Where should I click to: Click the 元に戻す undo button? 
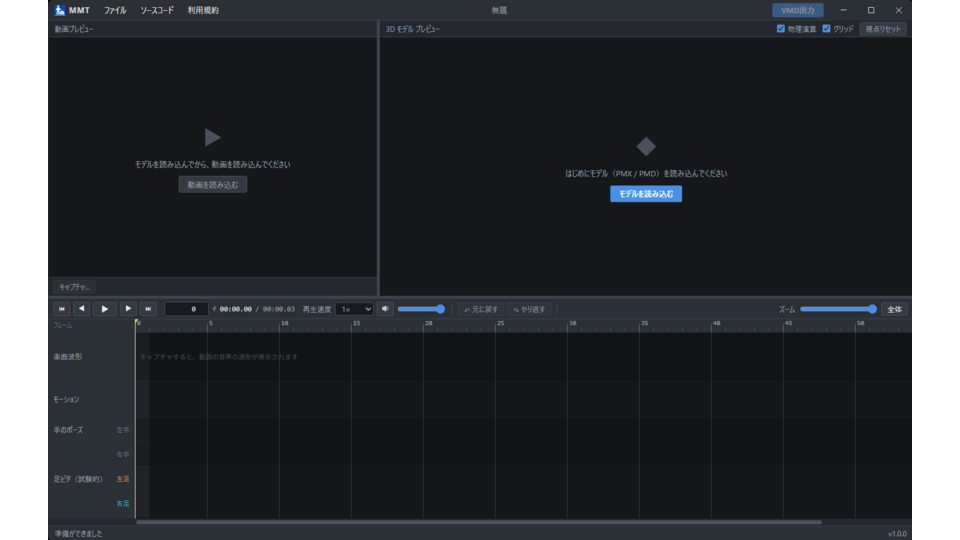pyautogui.click(x=481, y=309)
